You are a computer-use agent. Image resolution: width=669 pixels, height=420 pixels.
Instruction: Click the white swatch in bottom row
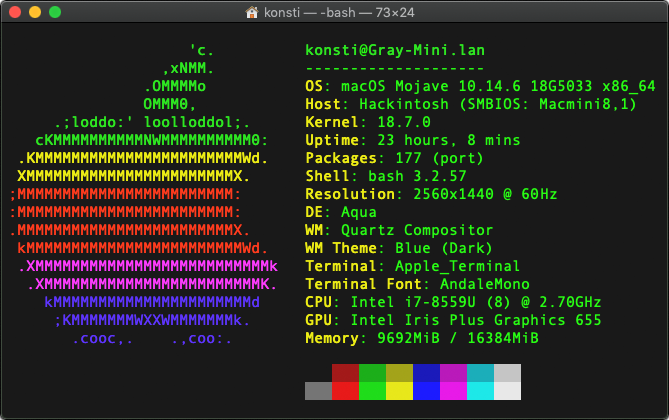click(507, 391)
